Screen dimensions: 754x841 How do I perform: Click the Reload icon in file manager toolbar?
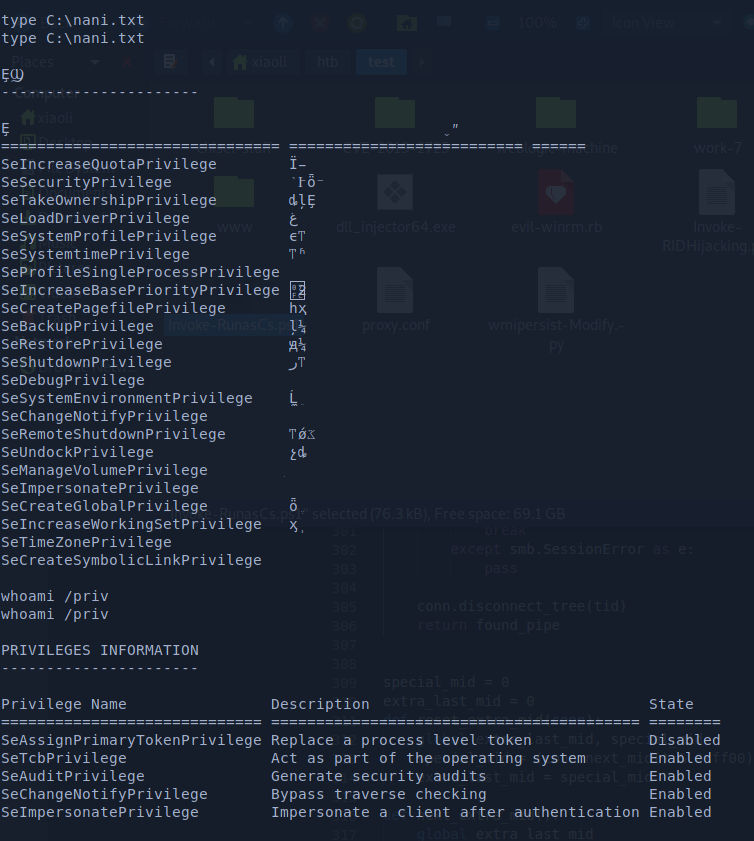coord(357,23)
